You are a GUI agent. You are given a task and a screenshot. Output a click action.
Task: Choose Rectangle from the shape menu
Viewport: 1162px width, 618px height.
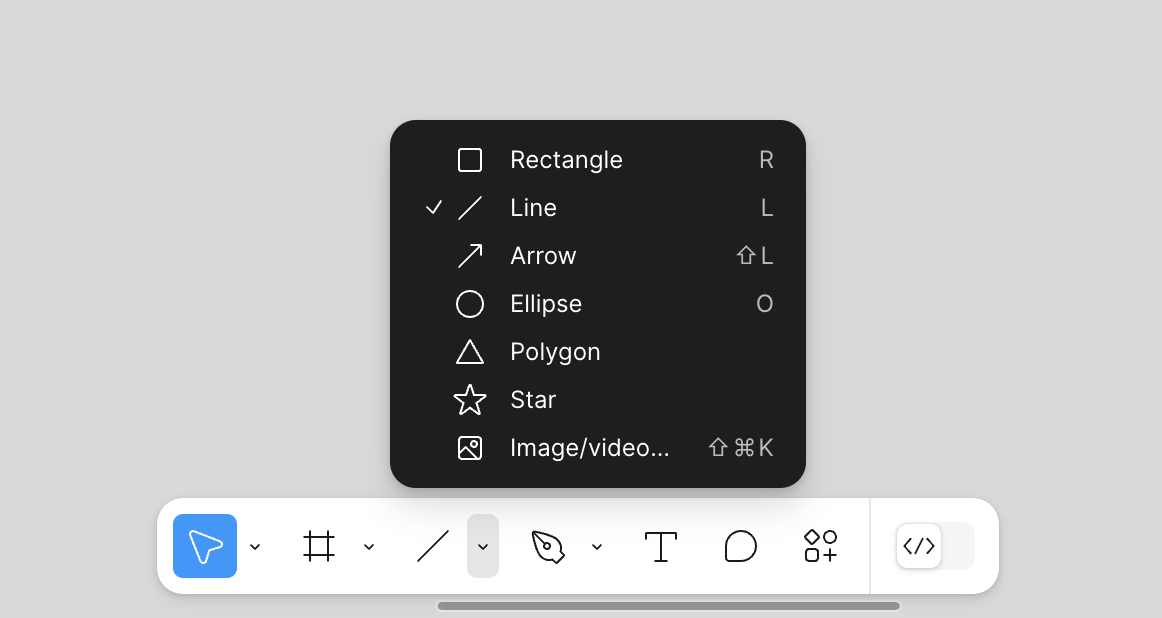click(x=566, y=160)
